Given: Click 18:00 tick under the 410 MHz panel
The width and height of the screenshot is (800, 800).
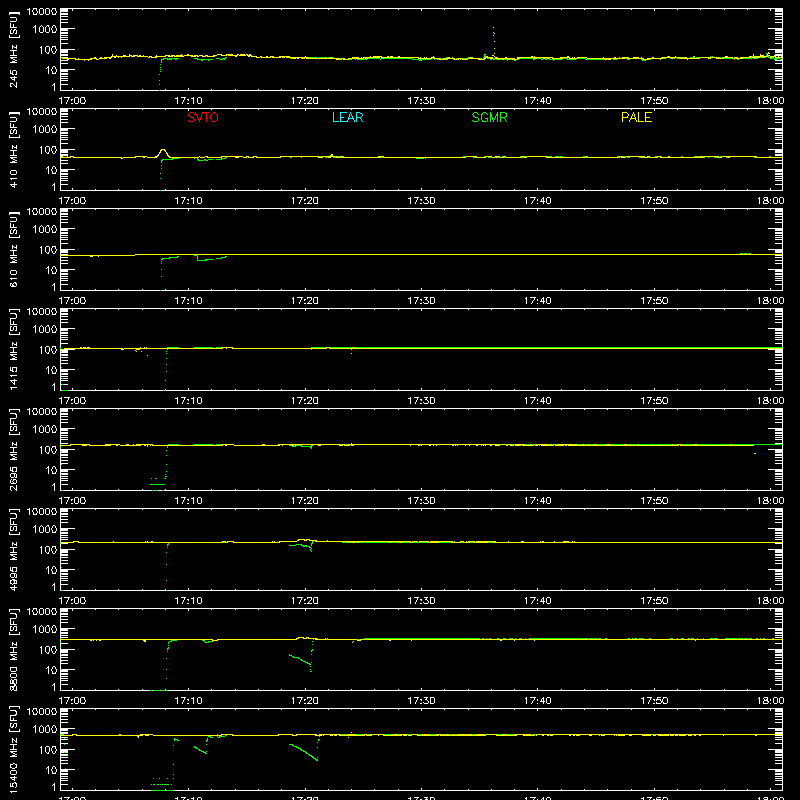Looking at the screenshot, I should [x=770, y=201].
